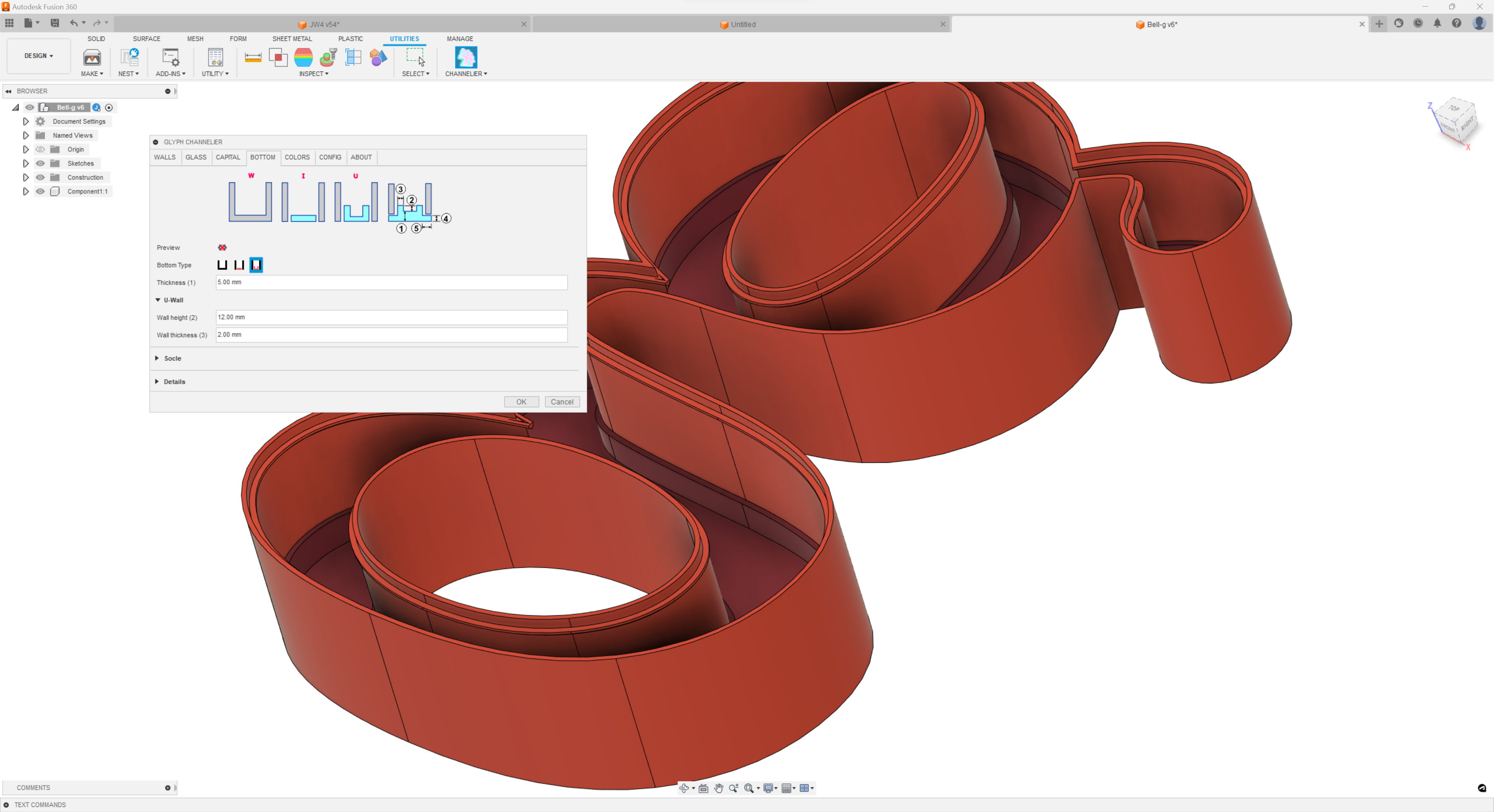Toggle the Preview option in Glyph Channelier
Viewport: 1494px width, 812px height.
(222, 247)
